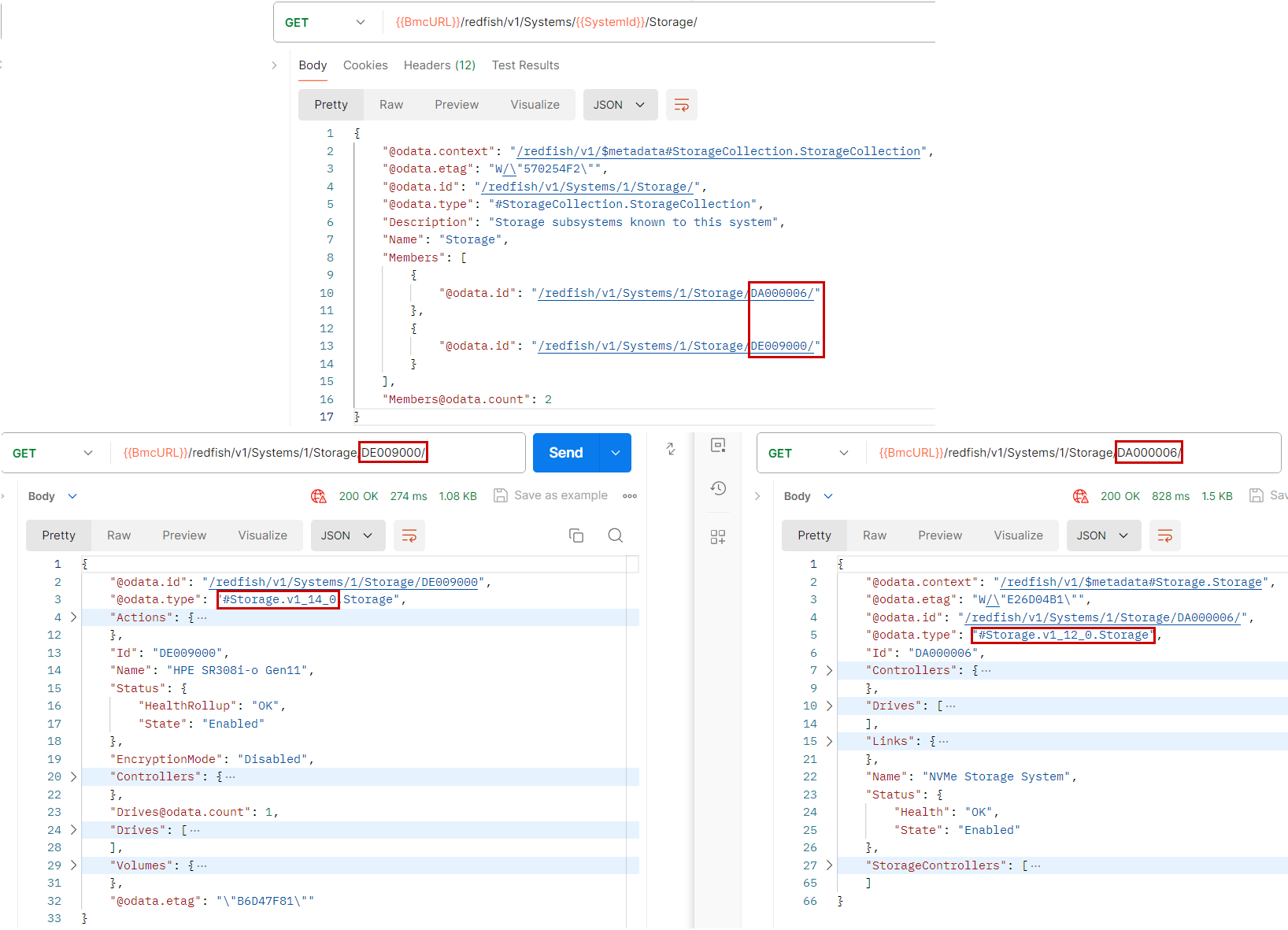Screen dimensions: 1288x930
Task: Click the wrap lines icon in bottom-right panel
Action: (x=1164, y=535)
